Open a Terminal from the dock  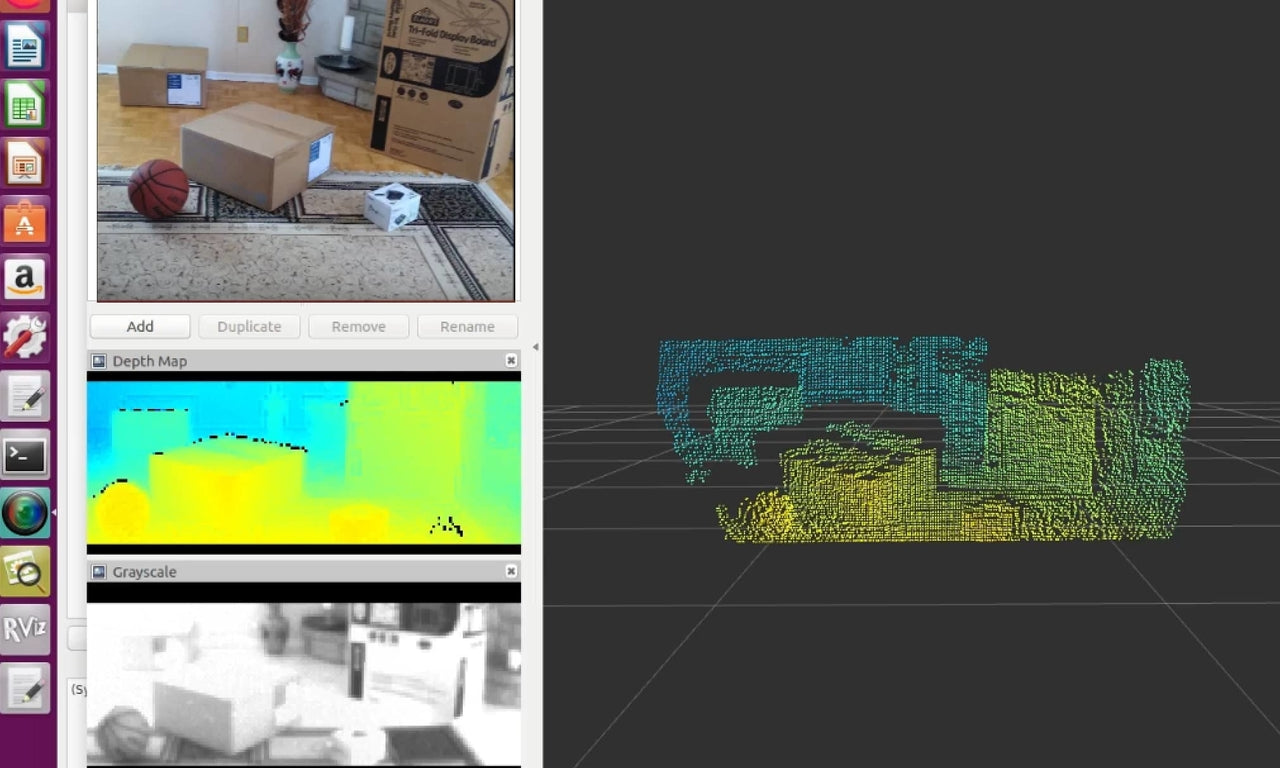(x=25, y=455)
